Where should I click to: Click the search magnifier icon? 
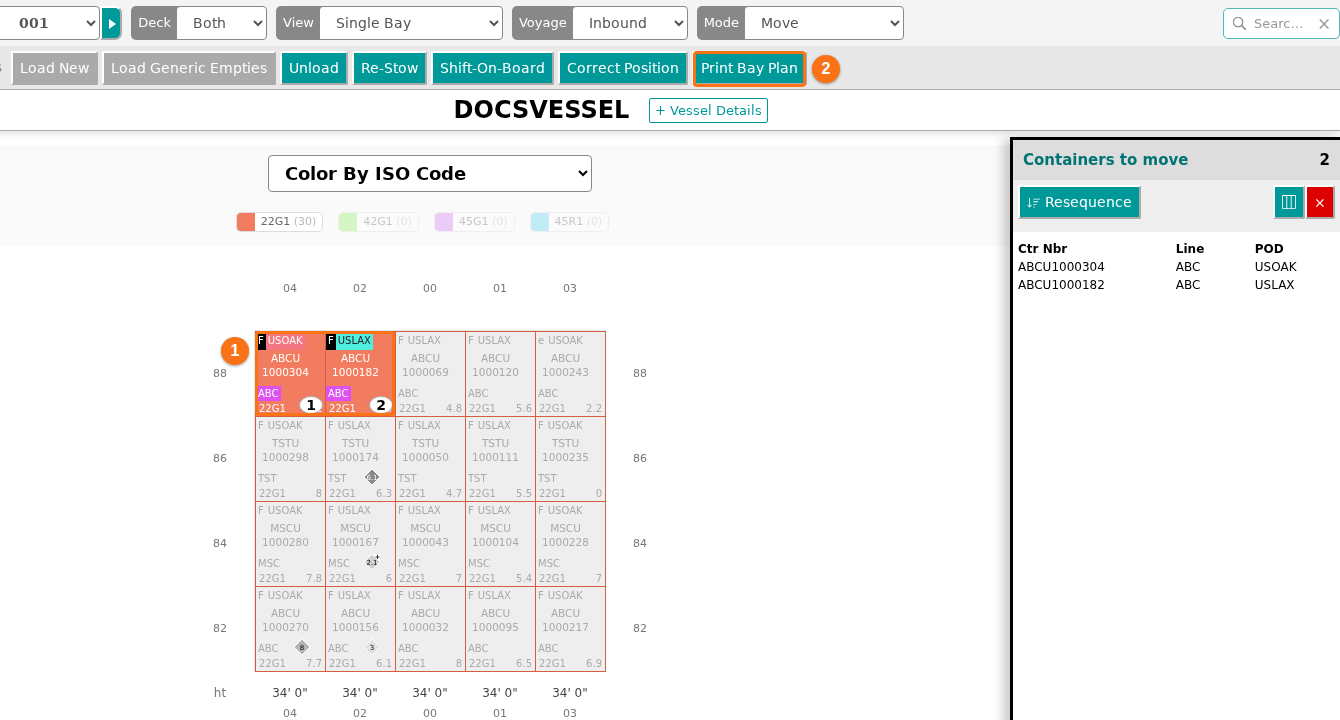[1240, 23]
